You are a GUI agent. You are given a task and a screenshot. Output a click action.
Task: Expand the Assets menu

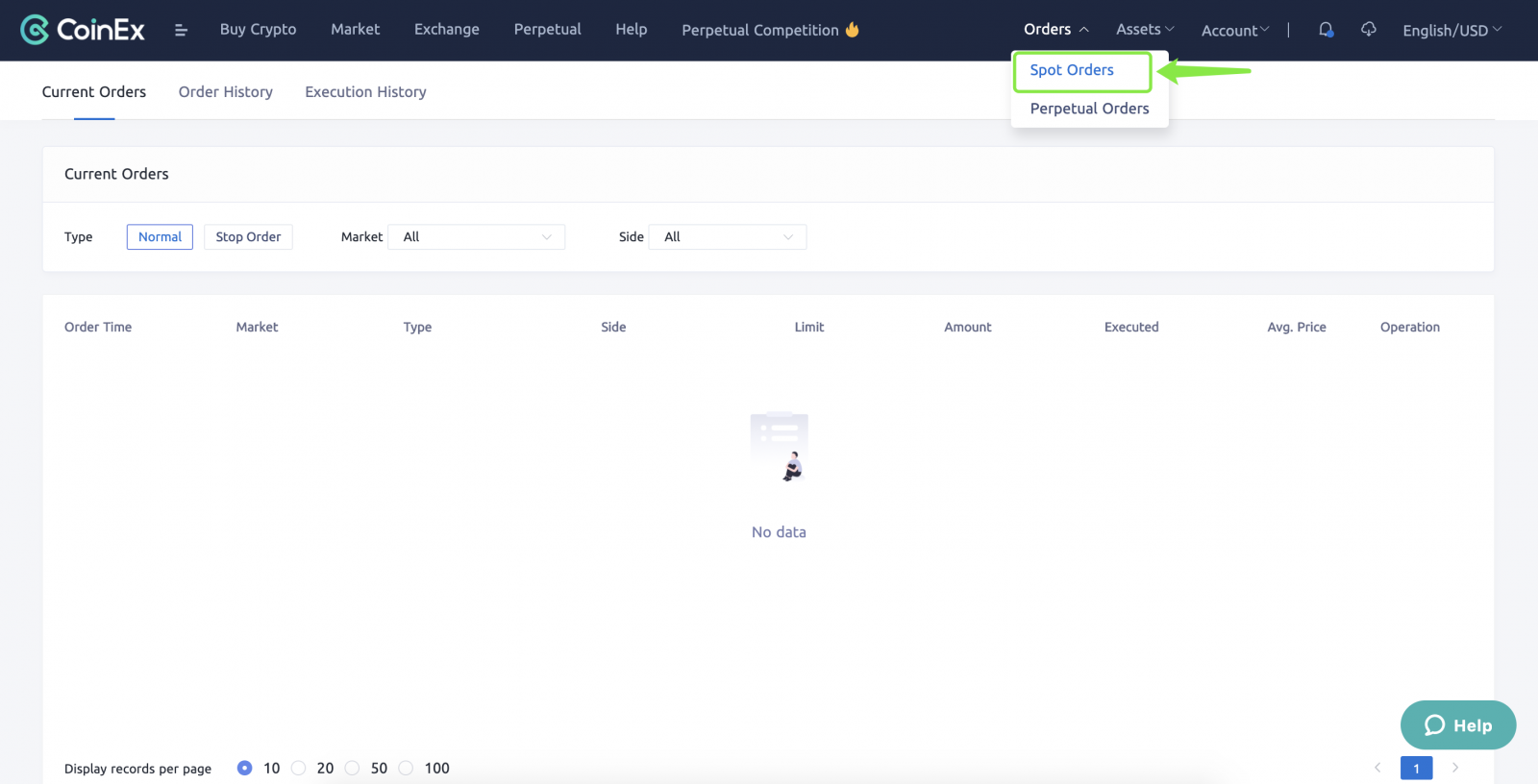pos(1145,30)
